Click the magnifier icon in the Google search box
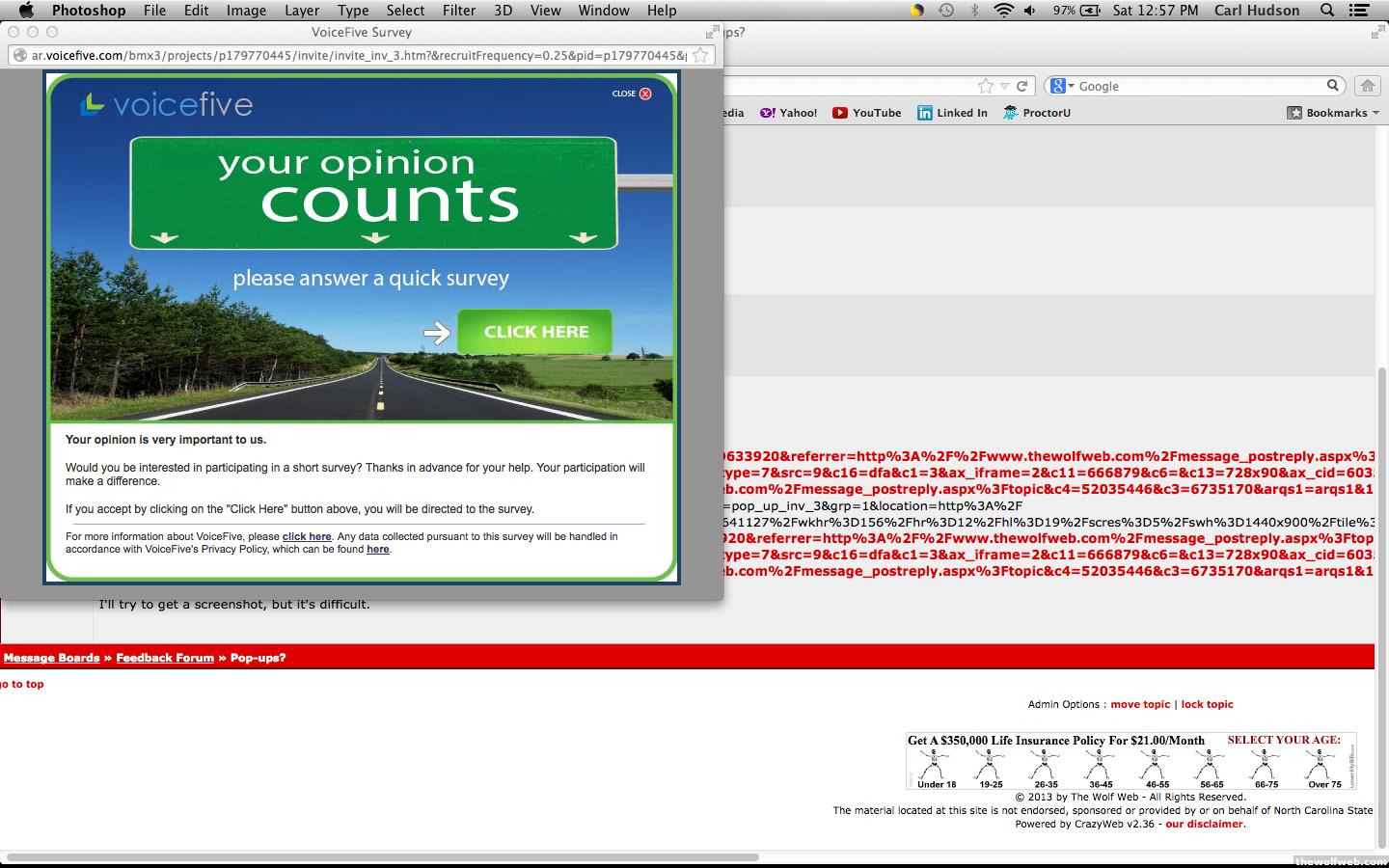The width and height of the screenshot is (1389, 868). (1333, 86)
